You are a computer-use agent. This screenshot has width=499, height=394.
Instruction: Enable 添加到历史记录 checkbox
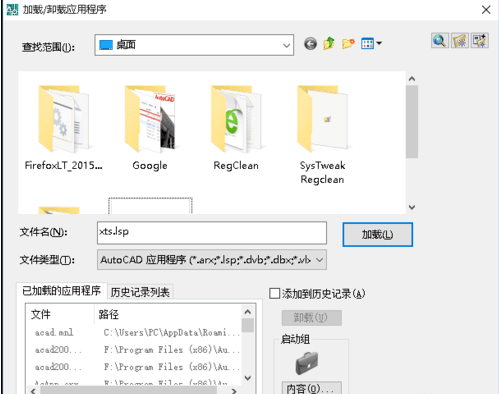pos(275,294)
